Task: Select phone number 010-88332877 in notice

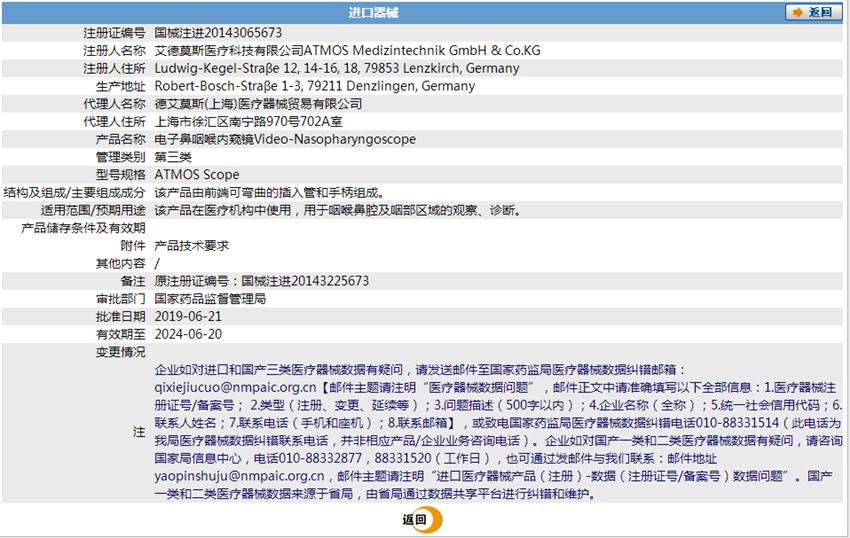Action: [320, 458]
